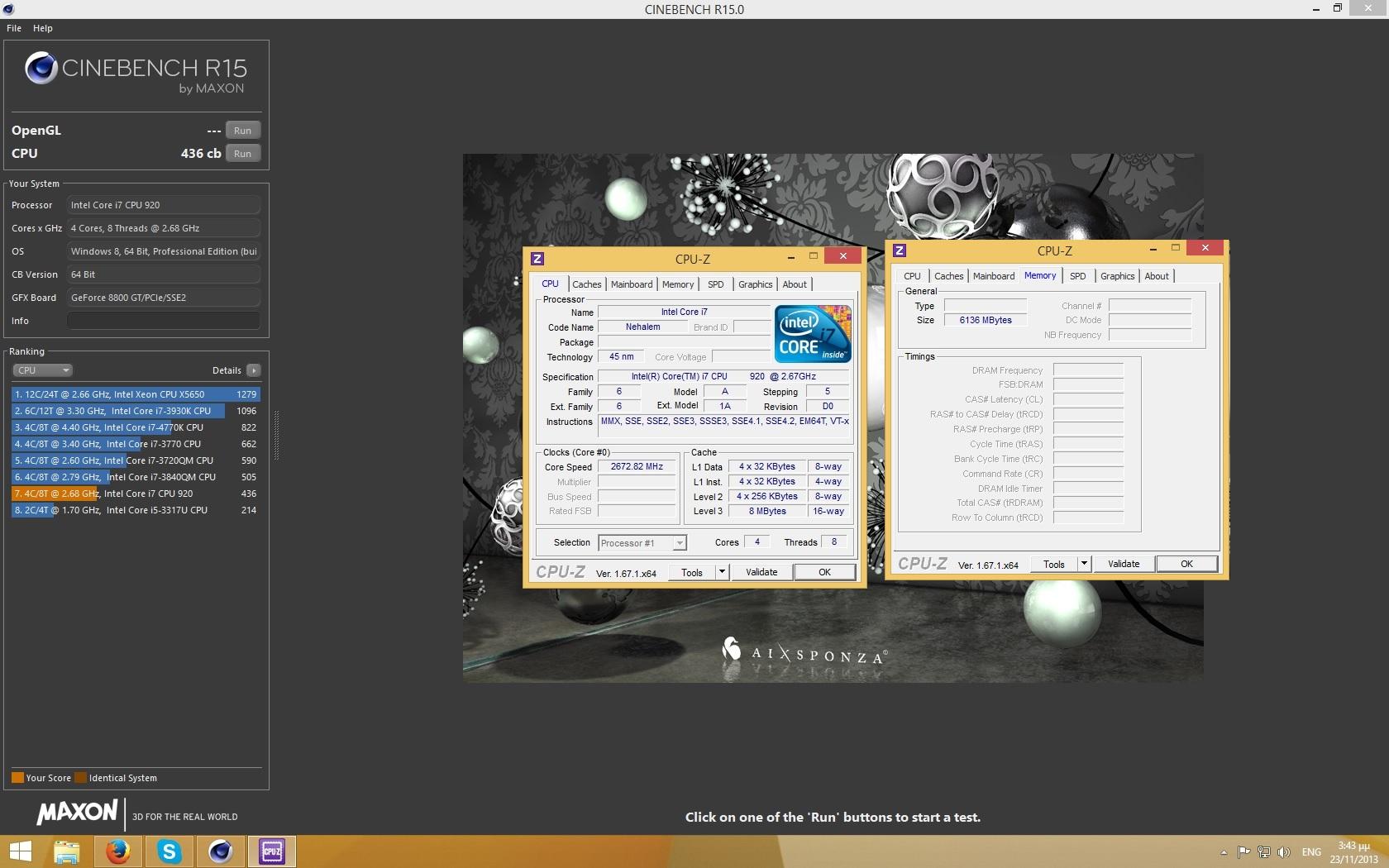Open the Help menu
The width and height of the screenshot is (1389, 868).
[43, 28]
